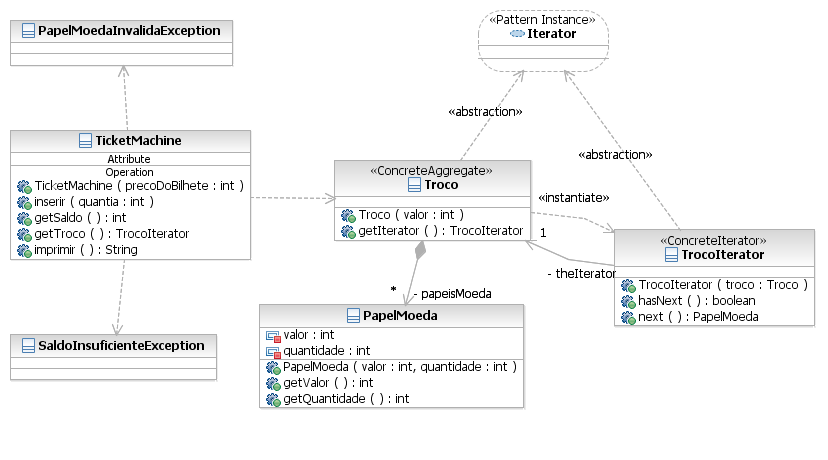Click the private attribute icon beside quantidade
Image resolution: width=828 pixels, height=460 pixels.
pyautogui.click(x=273, y=351)
